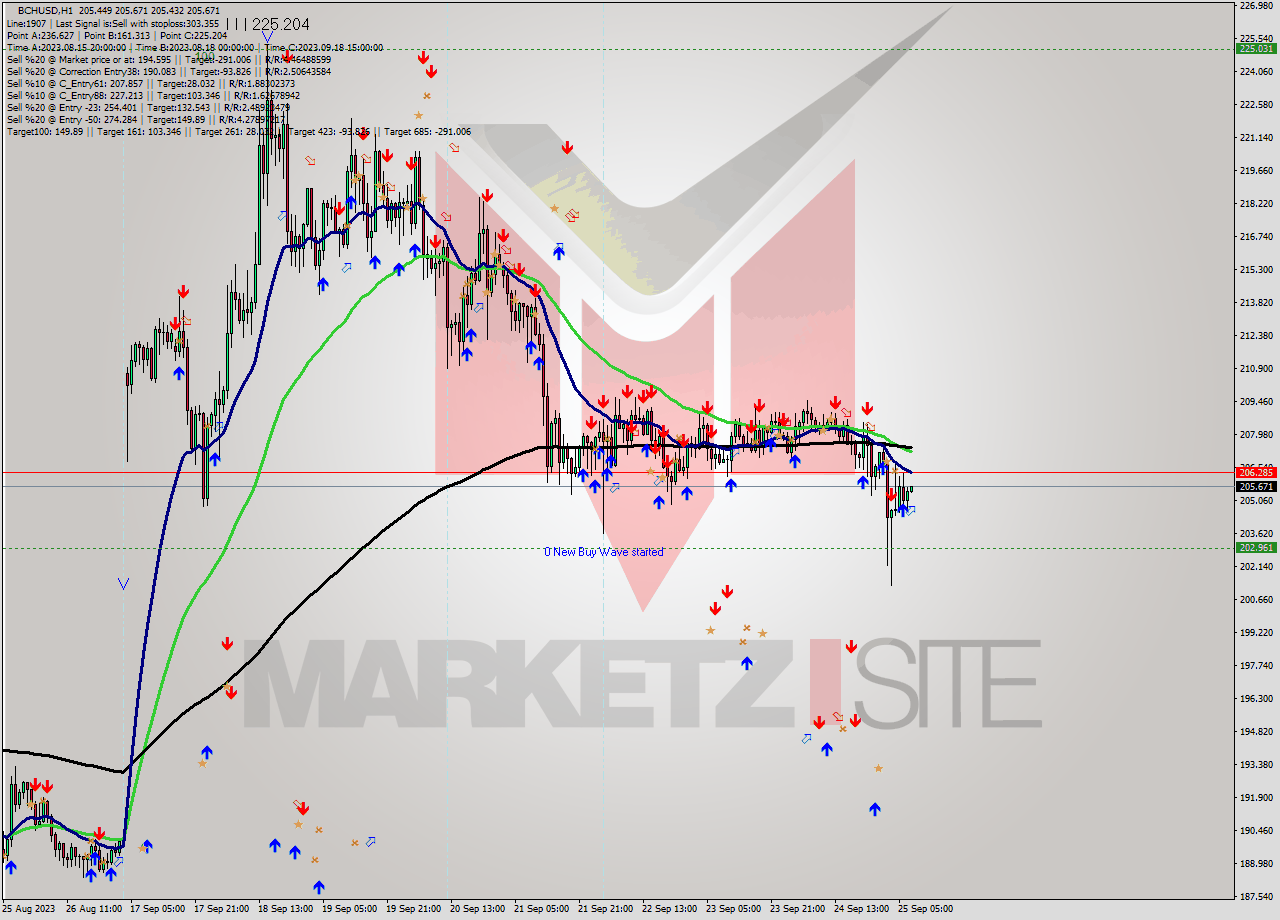Select the 215.300 price axis label

[x=1256, y=270]
